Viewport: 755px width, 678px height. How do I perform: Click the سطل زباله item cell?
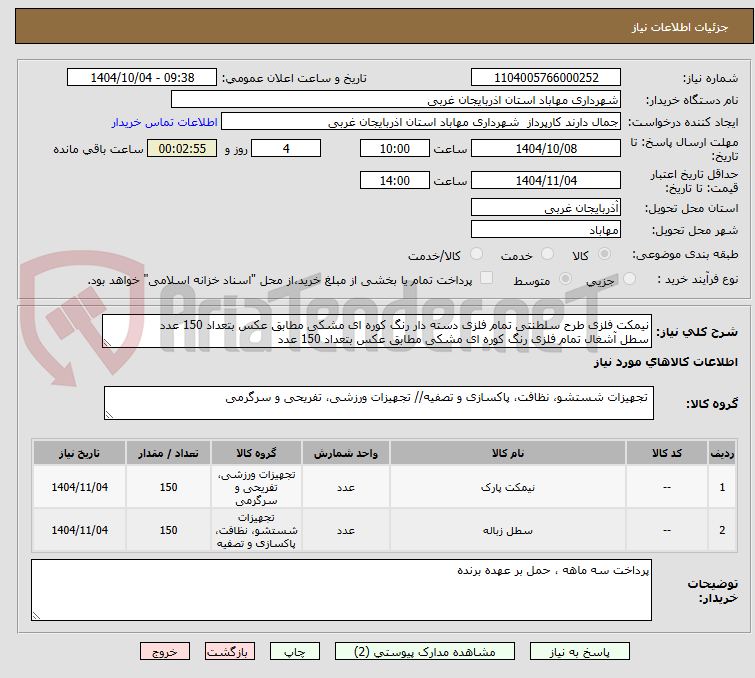pos(508,530)
